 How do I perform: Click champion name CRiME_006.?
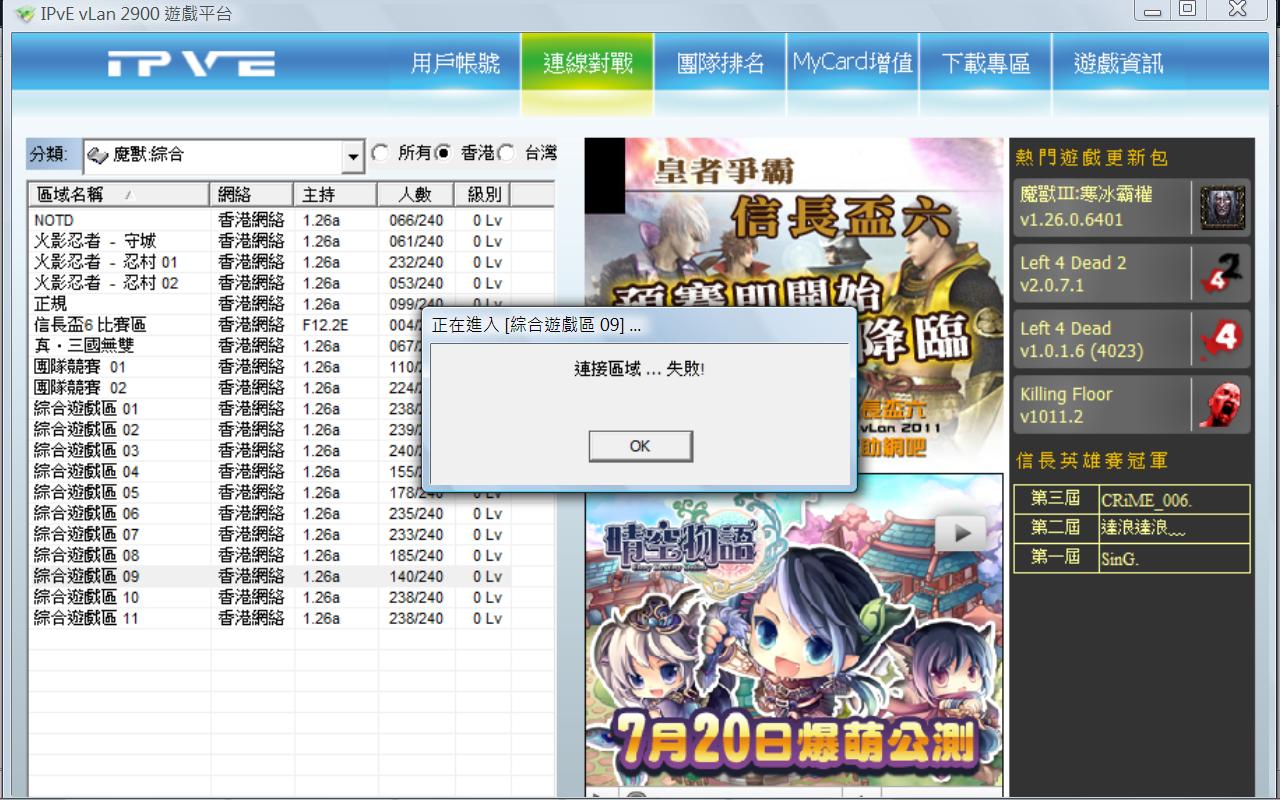pyautogui.click(x=1146, y=500)
